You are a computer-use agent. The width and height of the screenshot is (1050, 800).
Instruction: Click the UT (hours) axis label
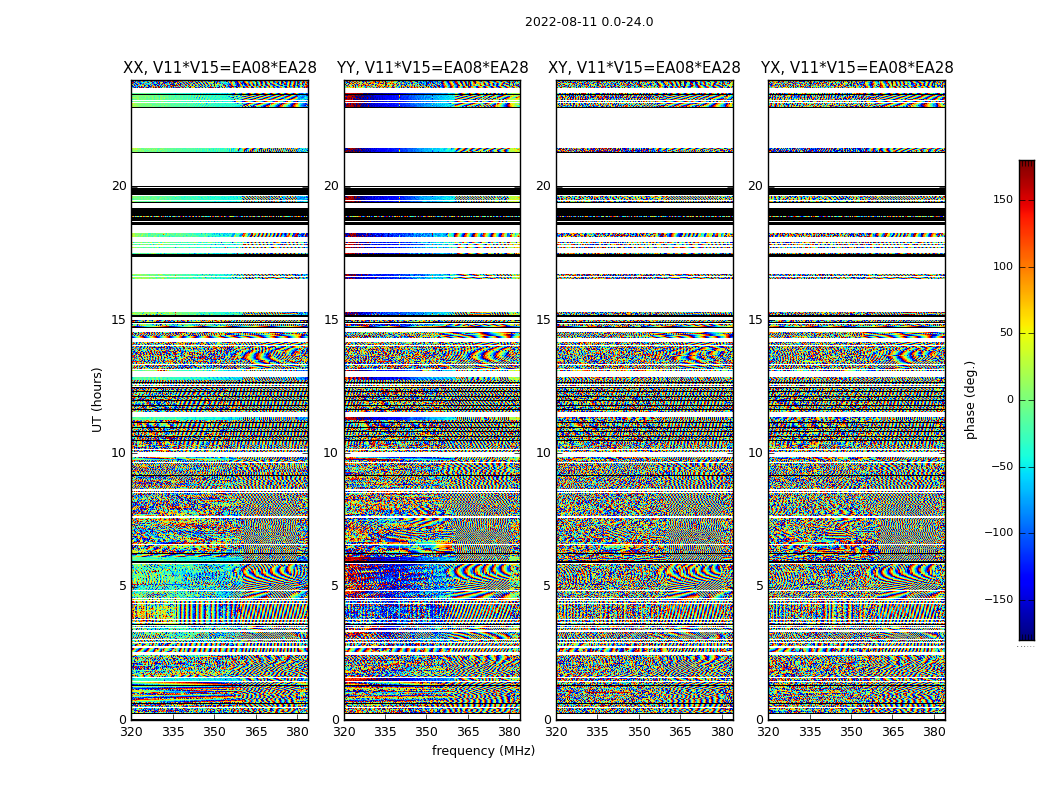(97, 400)
